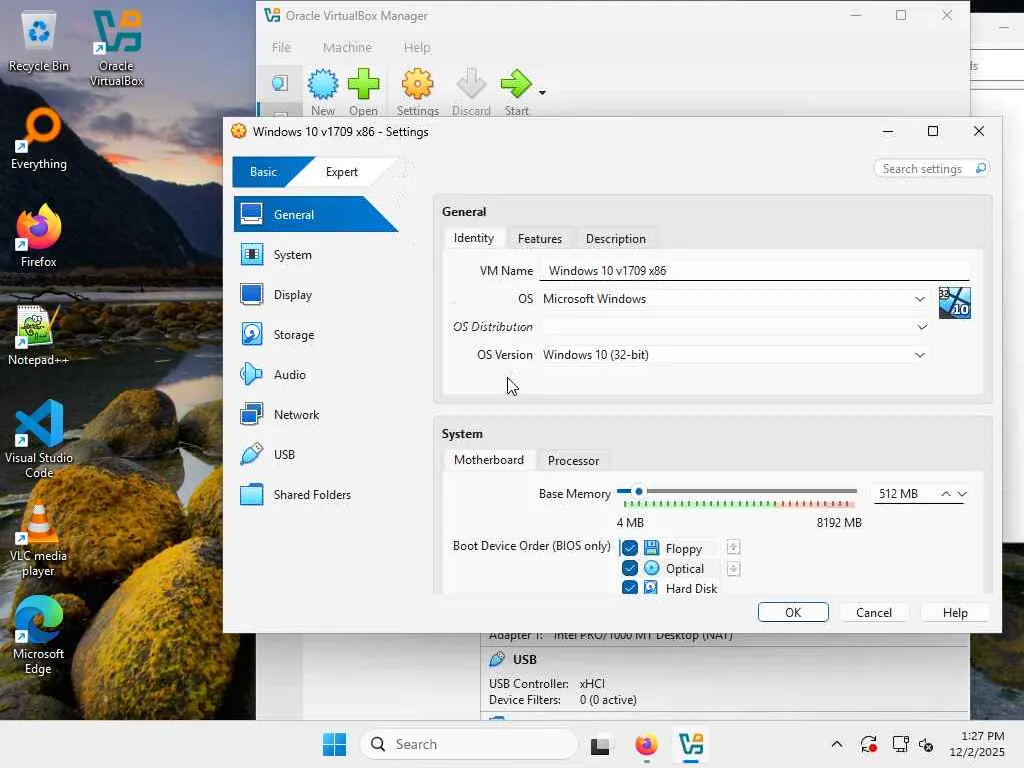
Task: Uncheck the Hard Disk boot device checkbox
Action: pos(630,588)
